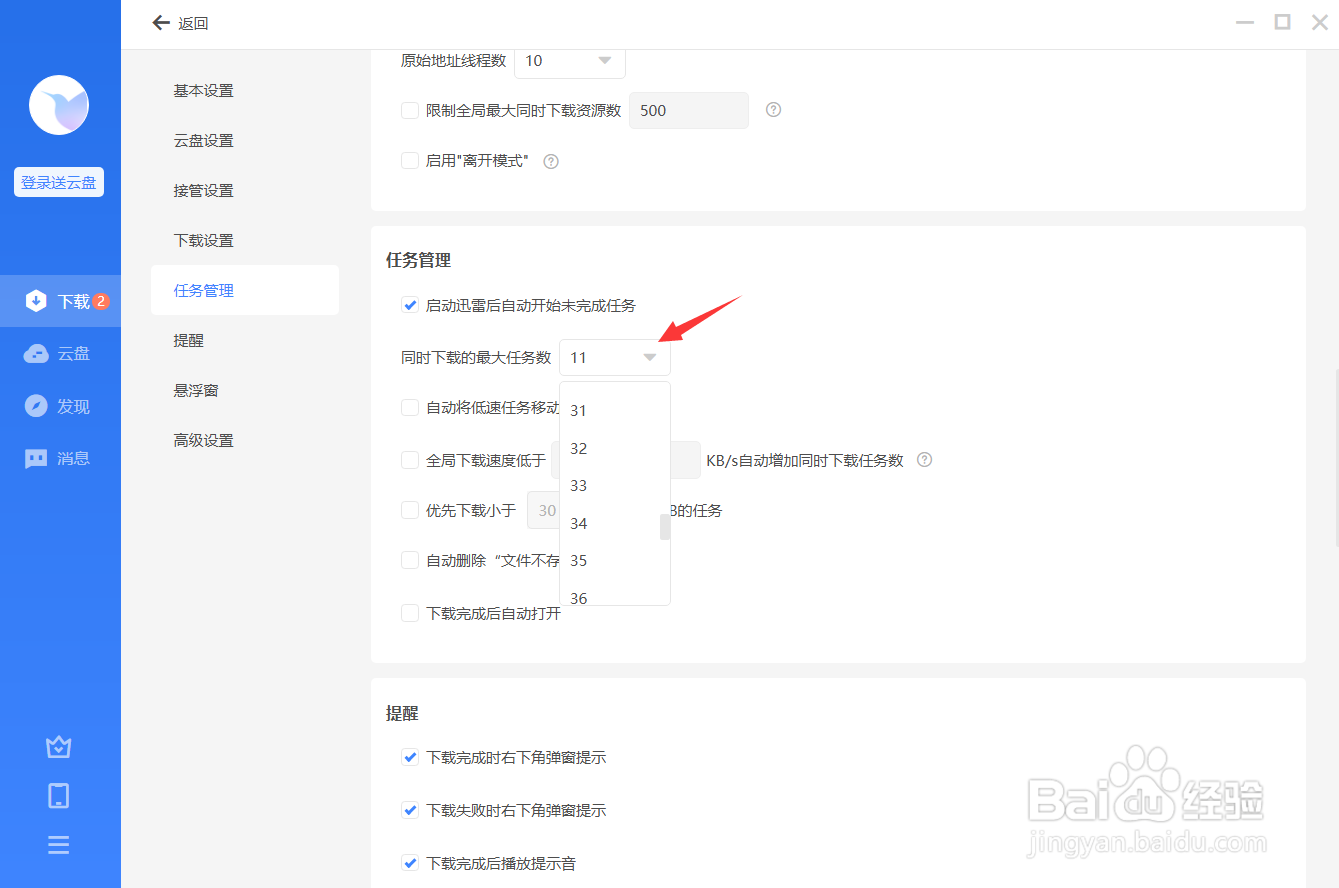Image resolution: width=1339 pixels, height=888 pixels.
Task: Click the max download resources 500 field
Action: pos(689,111)
